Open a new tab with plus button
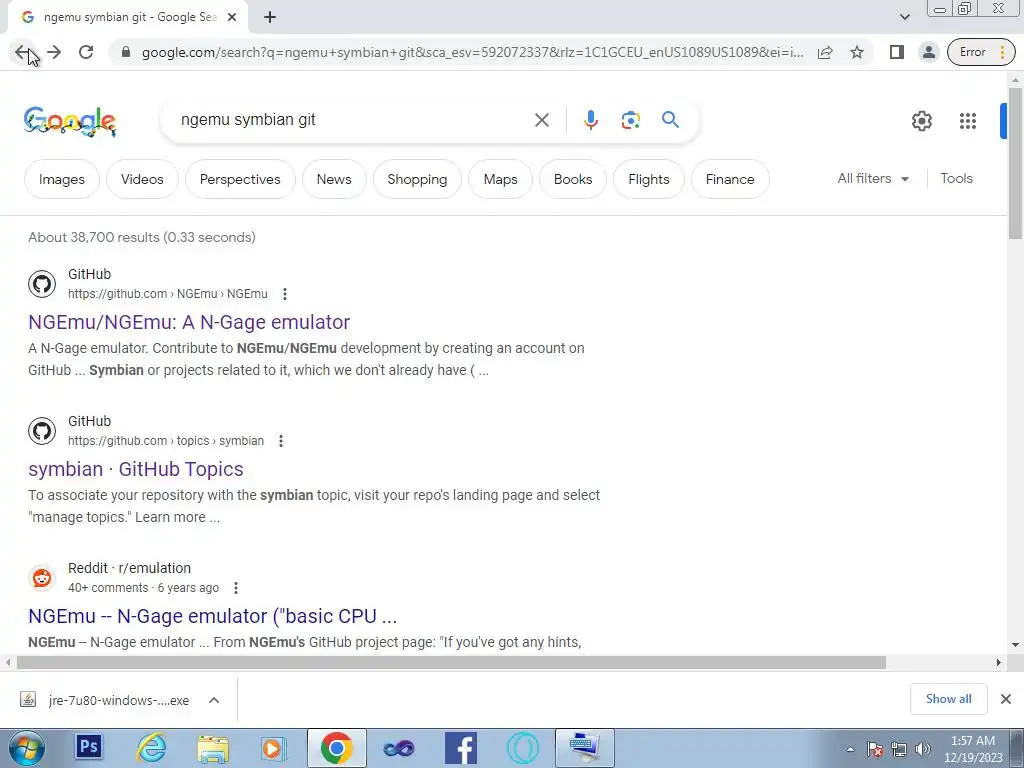This screenshot has width=1024, height=768. pos(270,17)
